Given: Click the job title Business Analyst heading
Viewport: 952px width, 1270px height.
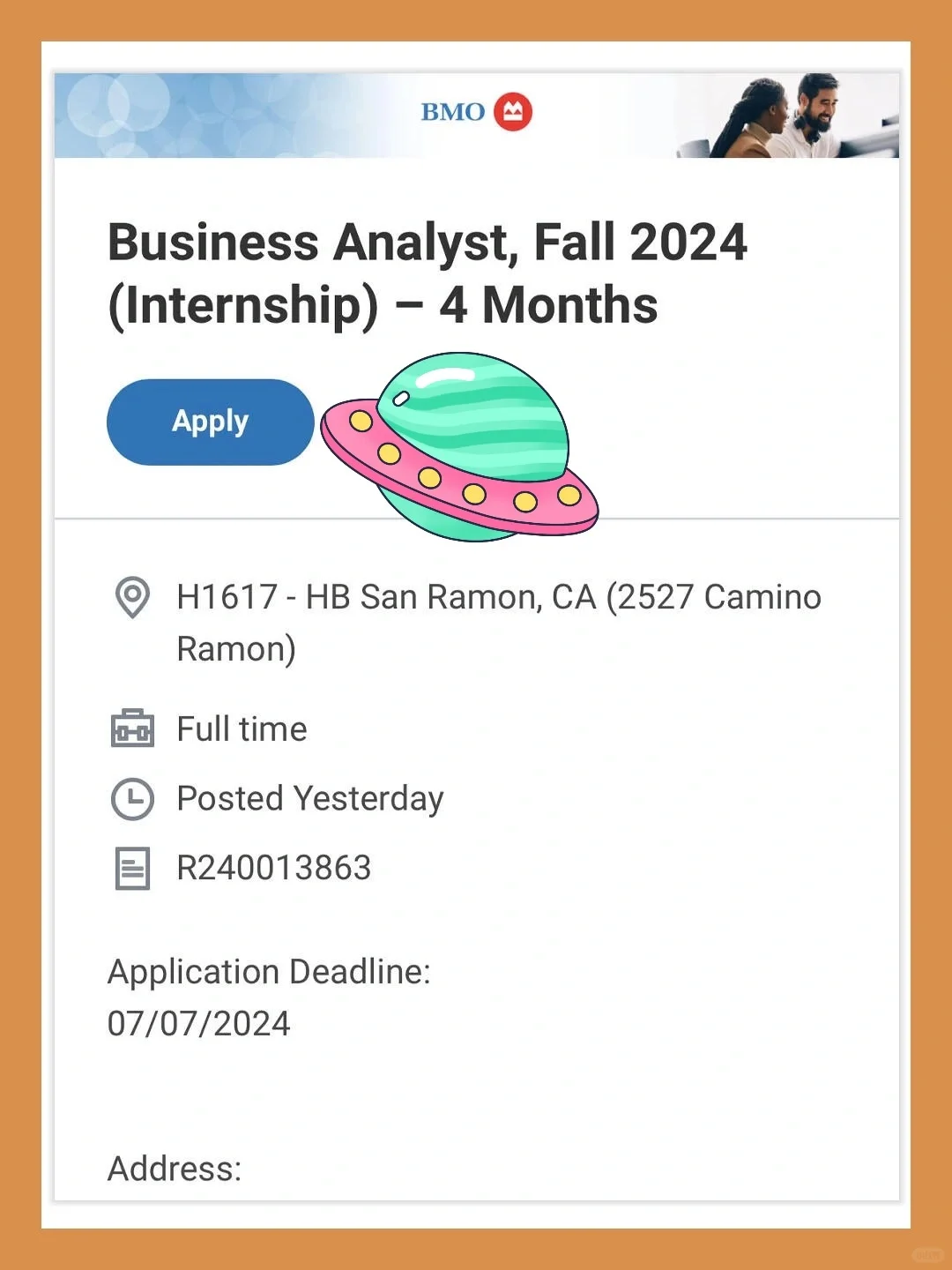Looking at the screenshot, I should pyautogui.click(x=428, y=273).
